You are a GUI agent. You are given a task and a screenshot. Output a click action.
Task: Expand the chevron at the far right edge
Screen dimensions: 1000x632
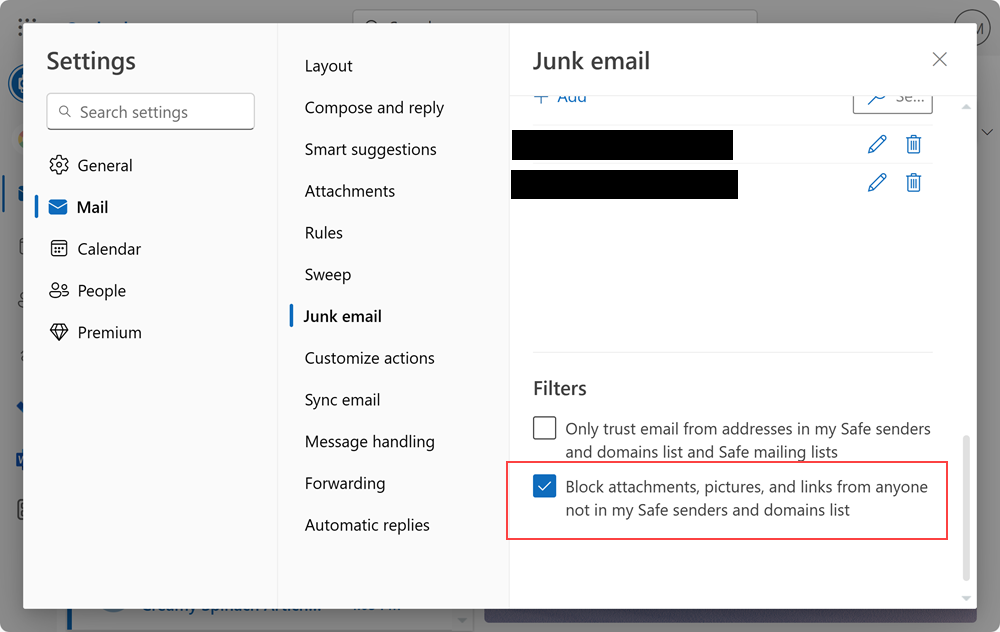click(987, 131)
